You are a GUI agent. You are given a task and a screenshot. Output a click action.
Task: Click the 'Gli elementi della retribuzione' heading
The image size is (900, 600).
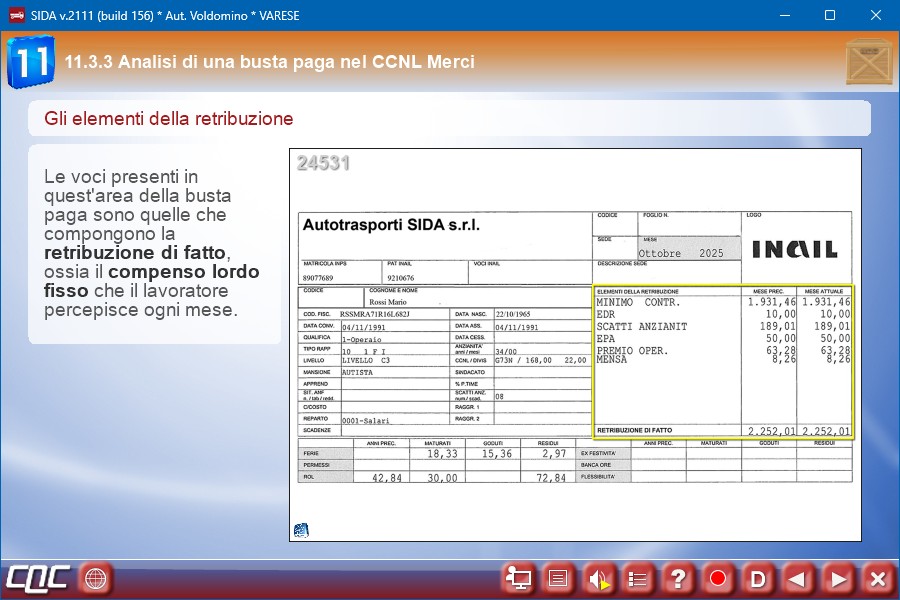pos(169,119)
